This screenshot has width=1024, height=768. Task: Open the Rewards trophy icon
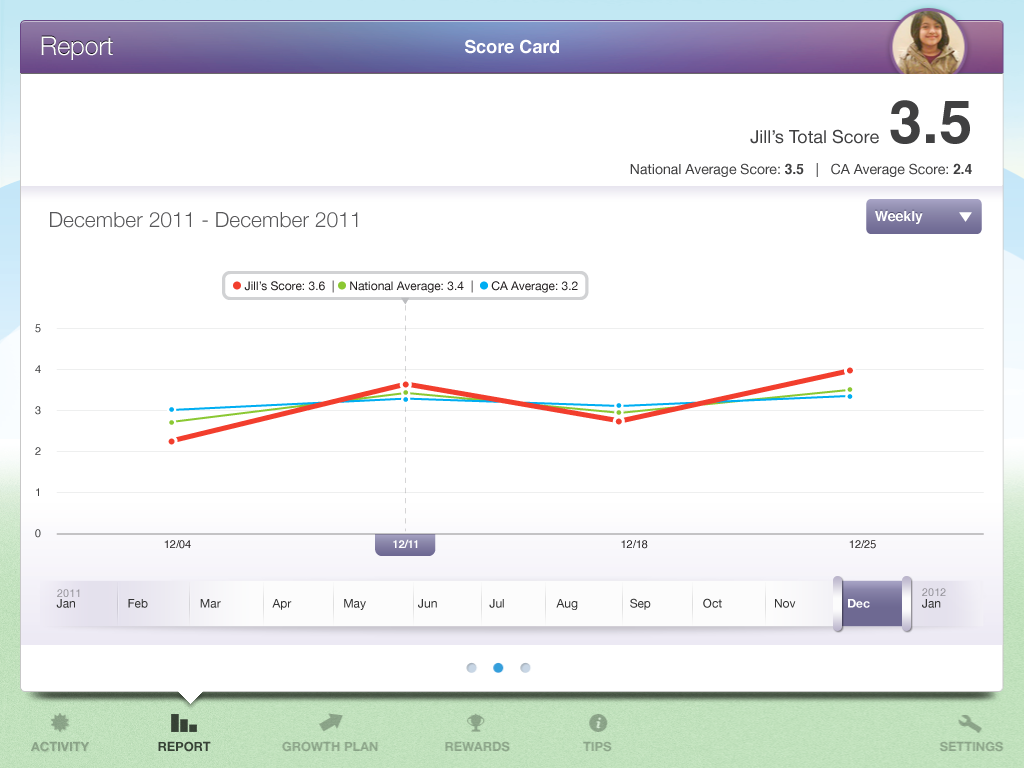point(475,722)
